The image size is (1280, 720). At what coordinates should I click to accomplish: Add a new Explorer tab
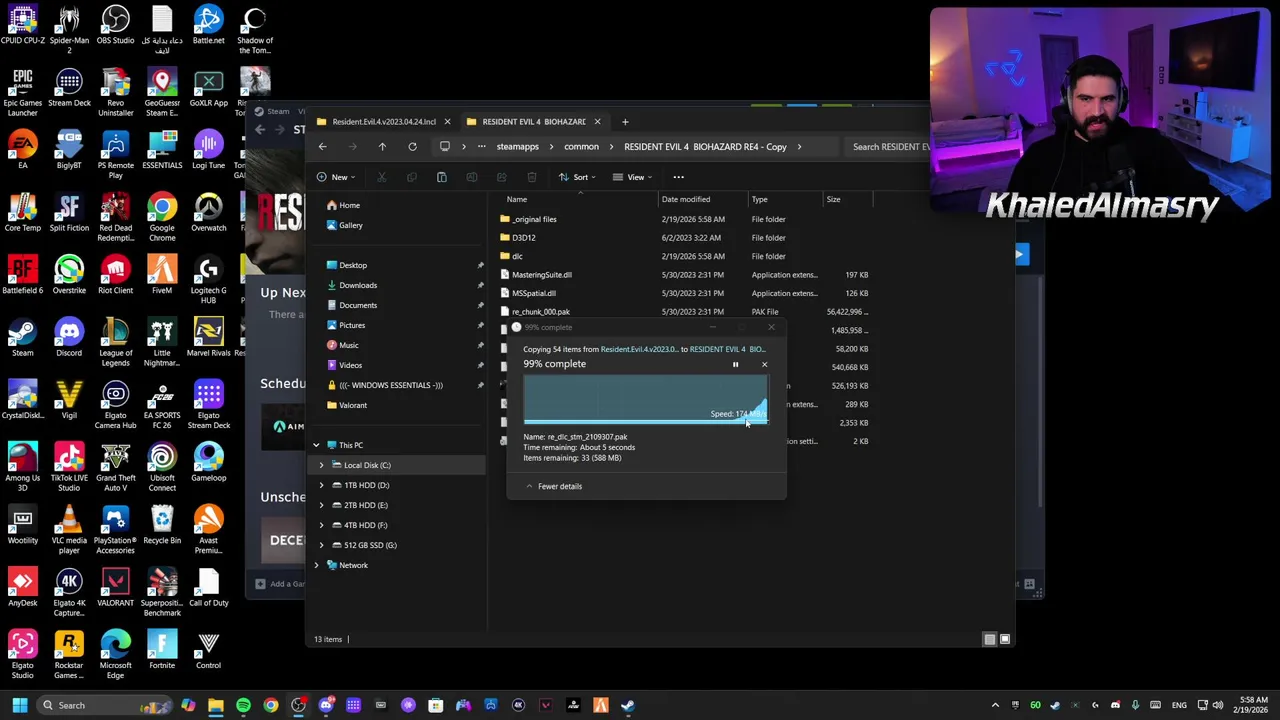[x=625, y=122]
